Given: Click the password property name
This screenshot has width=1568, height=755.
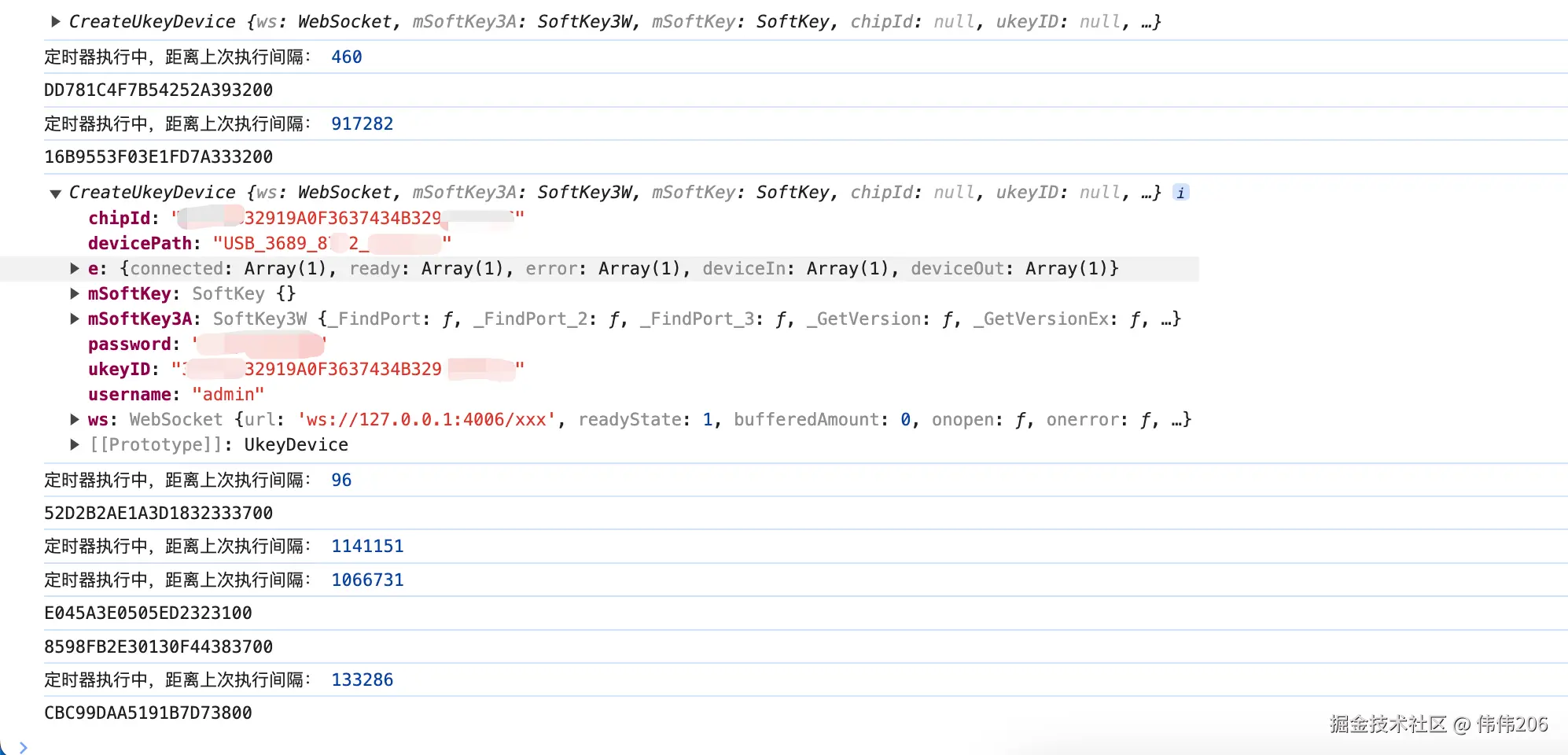Looking at the screenshot, I should click(129, 344).
